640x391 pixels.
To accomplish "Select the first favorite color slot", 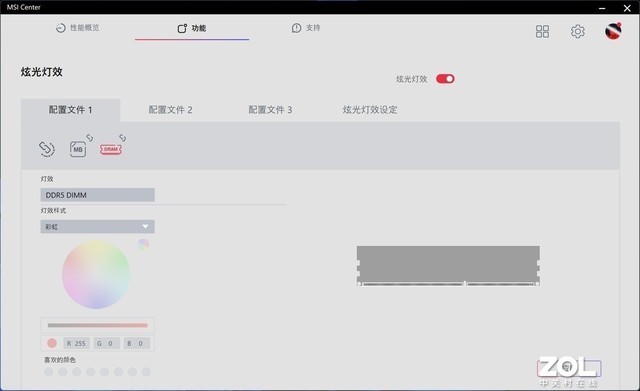I will pos(49,372).
